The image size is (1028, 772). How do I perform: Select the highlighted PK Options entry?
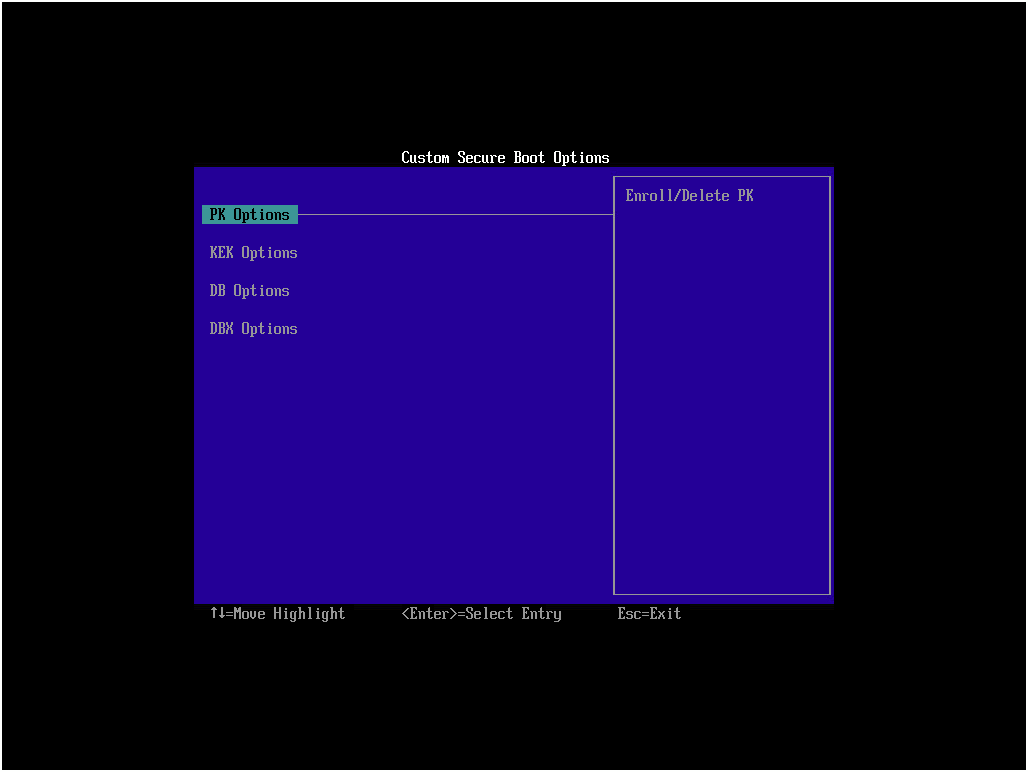(250, 214)
